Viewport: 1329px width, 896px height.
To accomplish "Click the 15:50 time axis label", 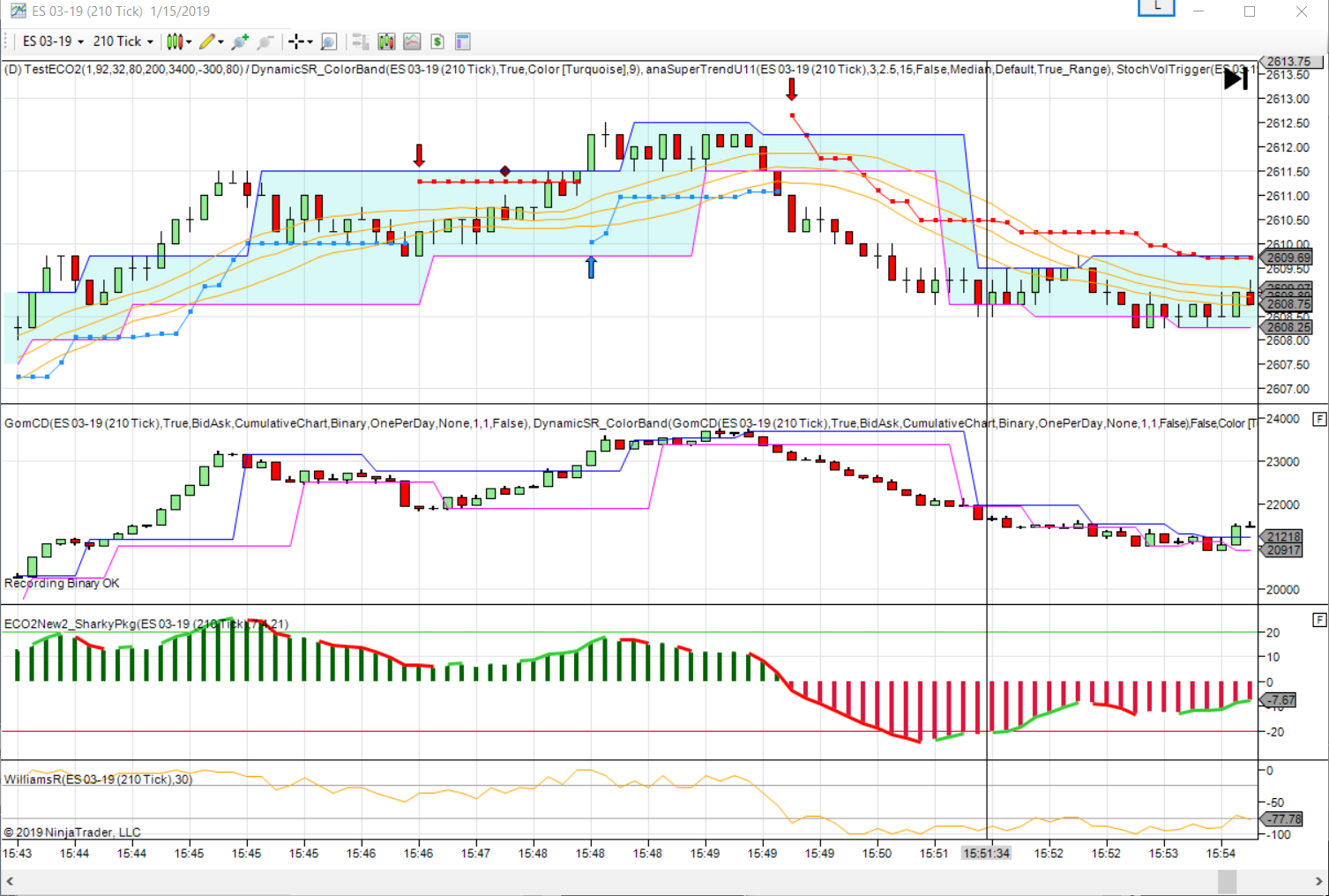I will [877, 854].
